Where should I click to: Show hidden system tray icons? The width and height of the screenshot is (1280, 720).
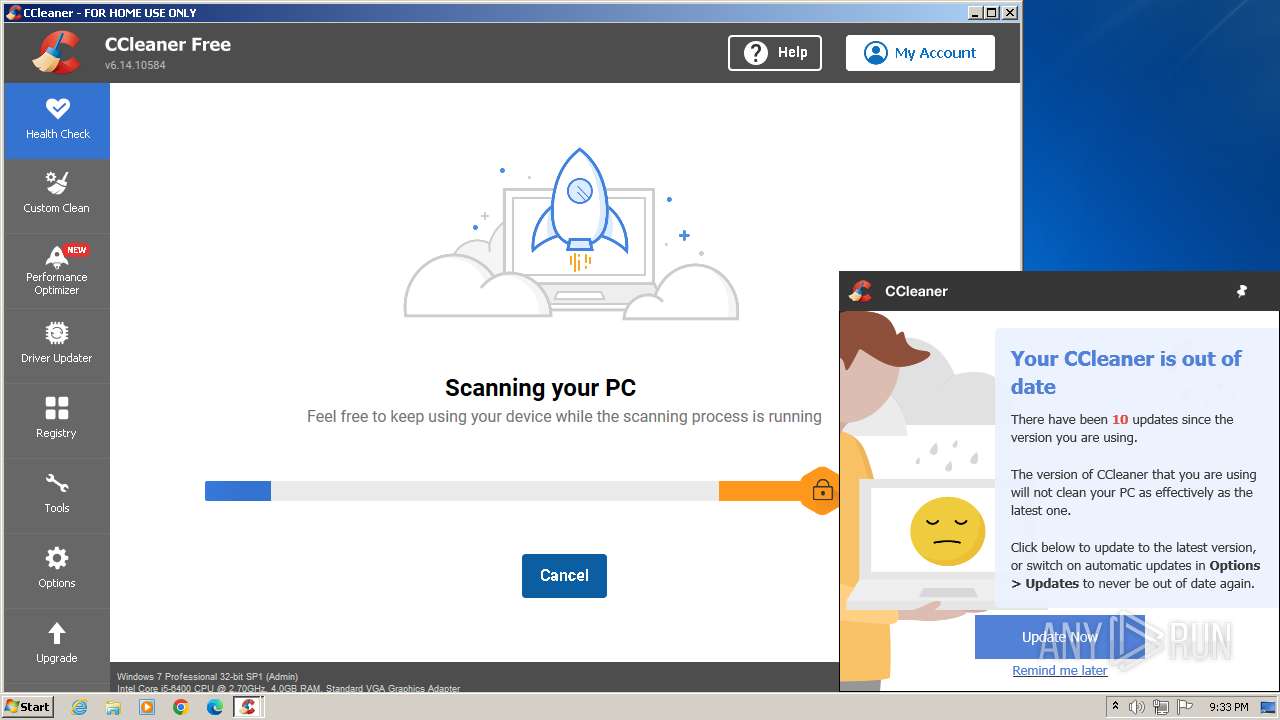coord(1115,707)
